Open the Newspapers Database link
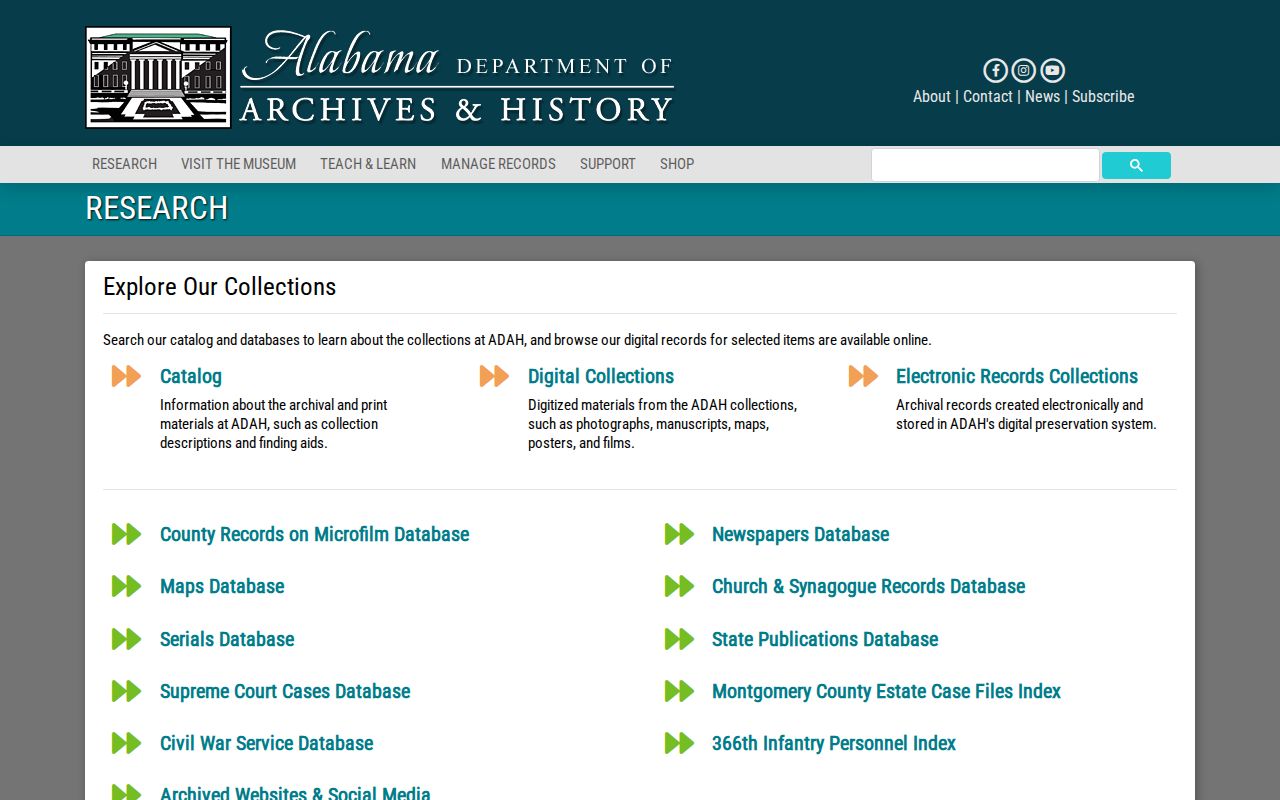This screenshot has width=1280, height=800. (x=801, y=534)
